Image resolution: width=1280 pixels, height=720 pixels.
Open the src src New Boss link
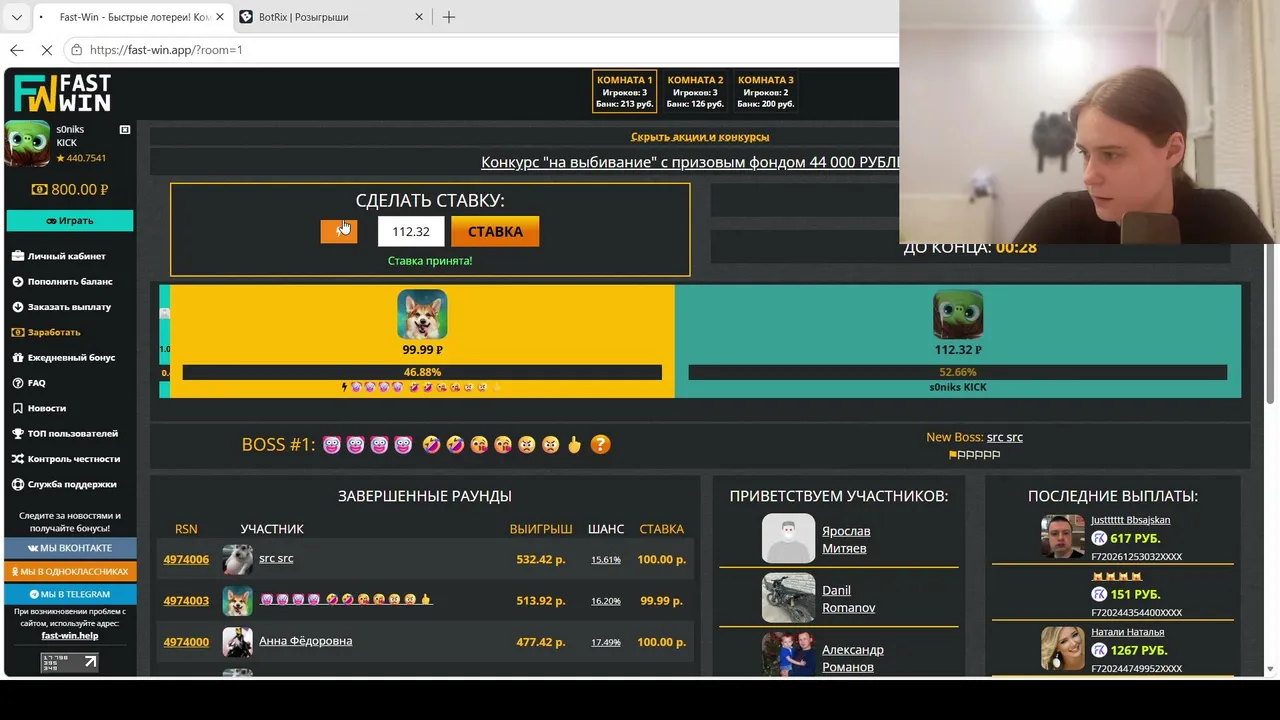click(1005, 437)
